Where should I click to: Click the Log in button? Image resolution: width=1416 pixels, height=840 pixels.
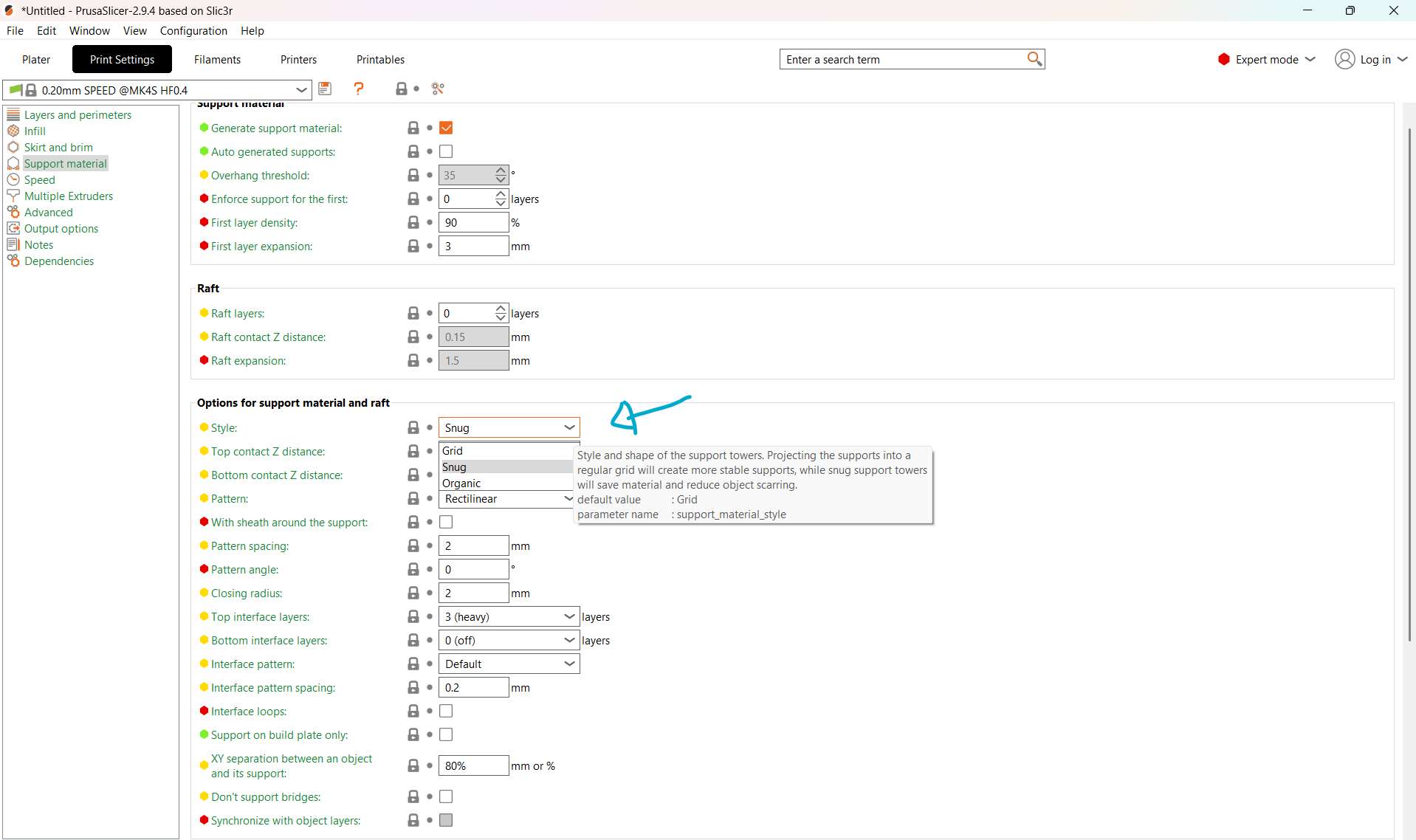1371,59
